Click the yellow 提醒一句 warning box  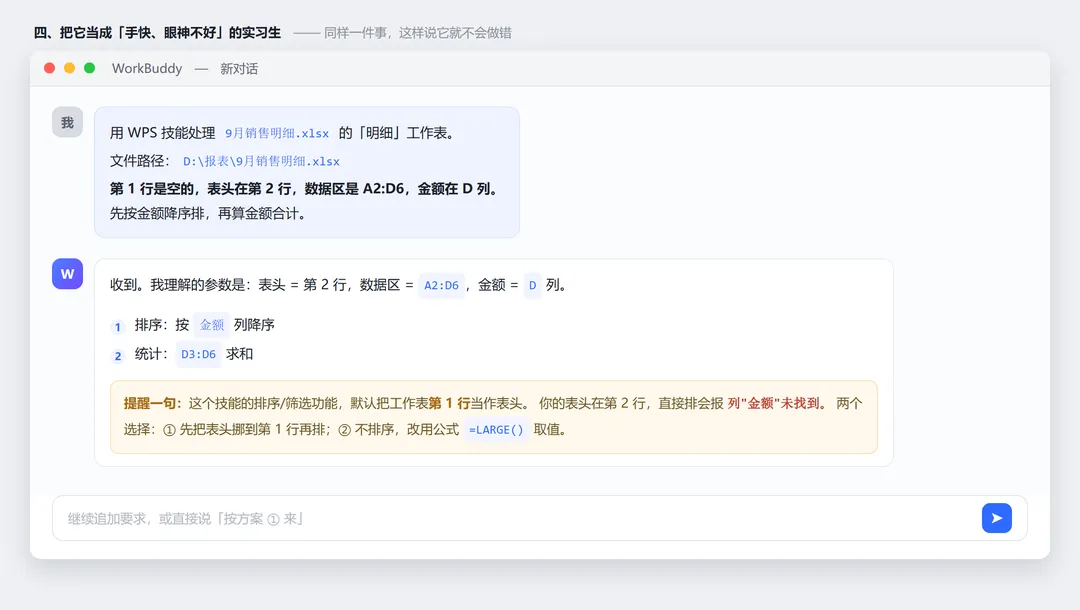[494, 417]
